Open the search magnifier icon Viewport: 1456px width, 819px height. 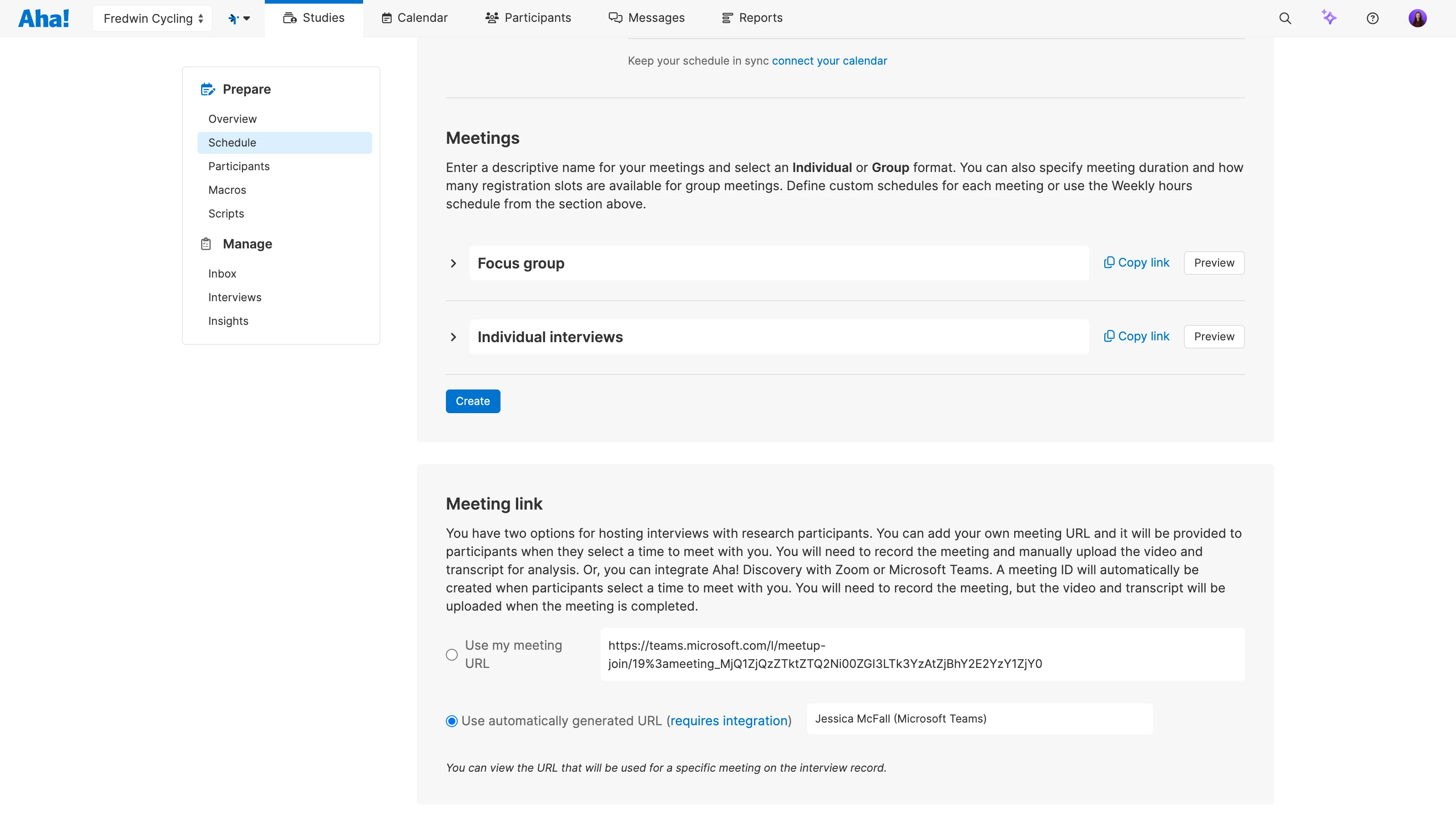pos(1285,18)
